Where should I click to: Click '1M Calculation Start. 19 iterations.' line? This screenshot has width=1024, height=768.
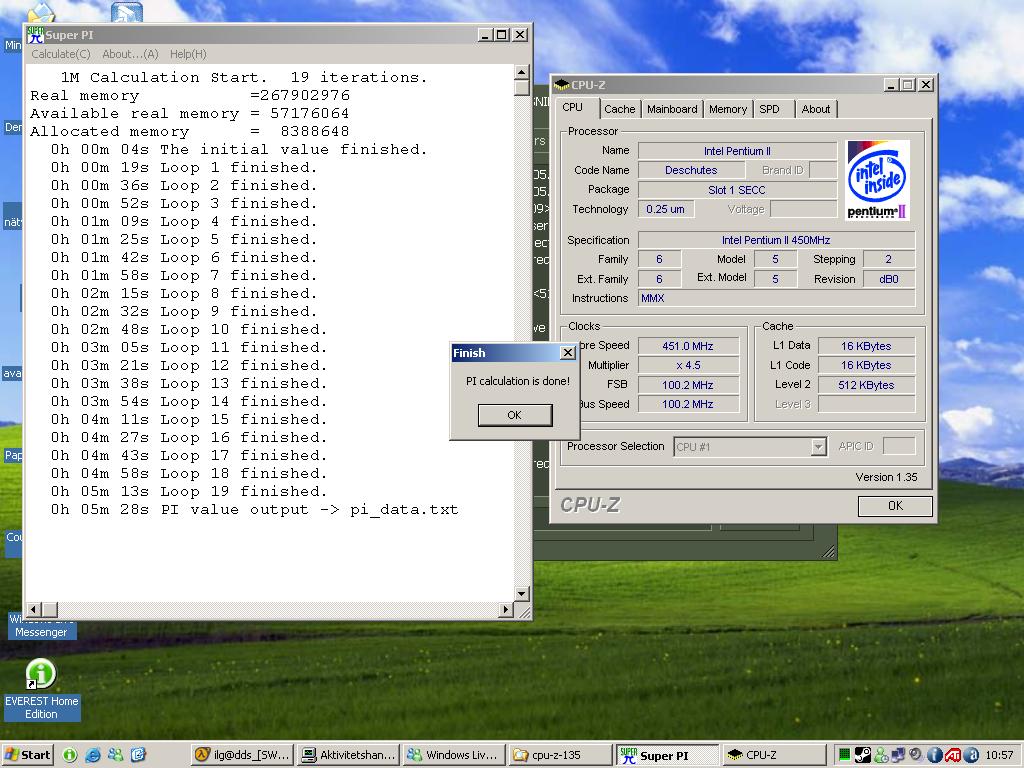[244, 77]
